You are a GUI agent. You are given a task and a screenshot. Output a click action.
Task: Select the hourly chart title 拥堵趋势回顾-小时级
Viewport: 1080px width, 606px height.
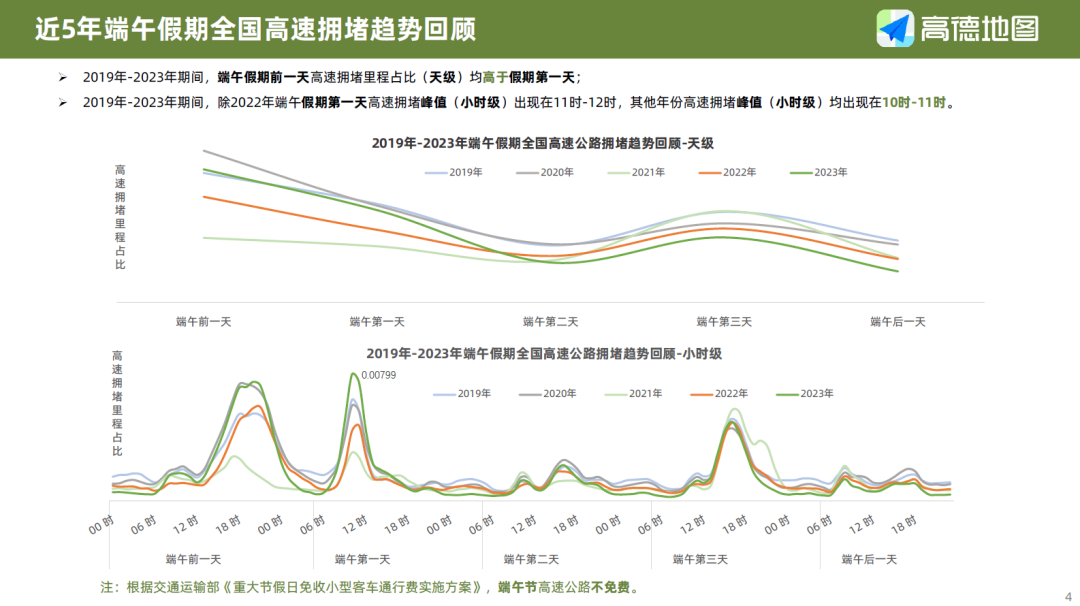(x=543, y=353)
